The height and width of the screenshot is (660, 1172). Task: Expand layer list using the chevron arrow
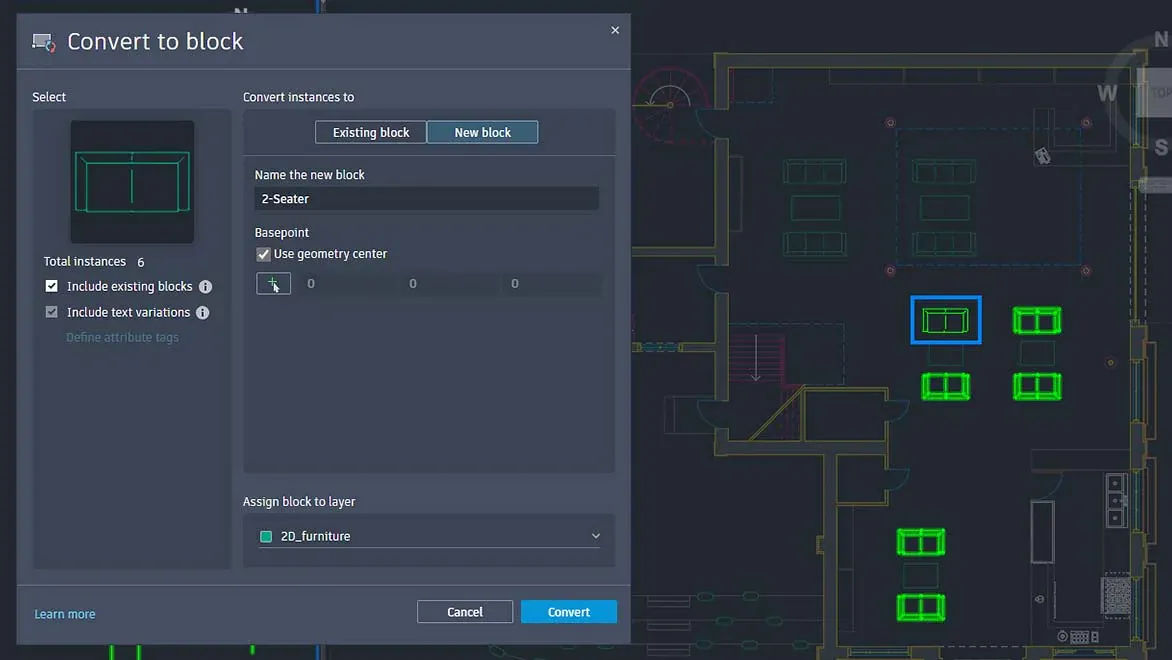[595, 536]
